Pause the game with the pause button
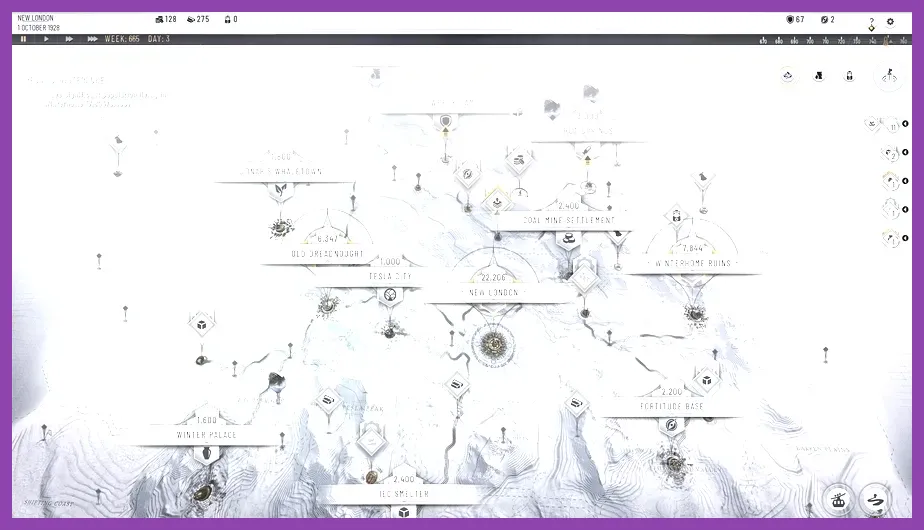Viewport: 924px width, 530px height. (x=24, y=39)
